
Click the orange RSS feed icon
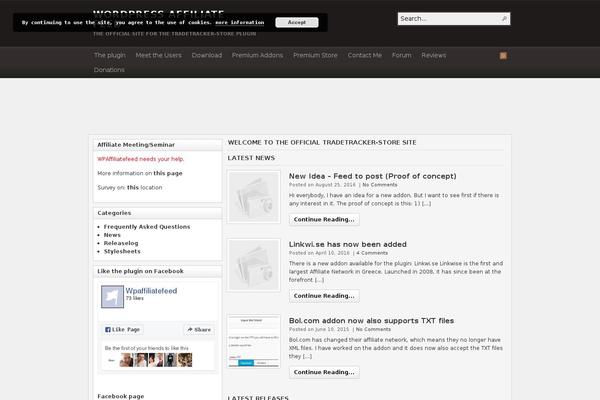[x=503, y=56]
